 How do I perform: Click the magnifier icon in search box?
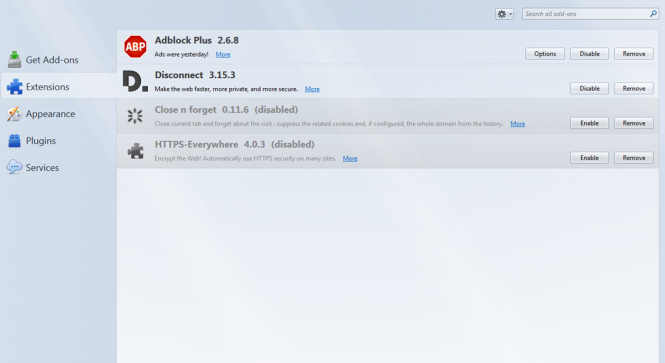point(653,14)
